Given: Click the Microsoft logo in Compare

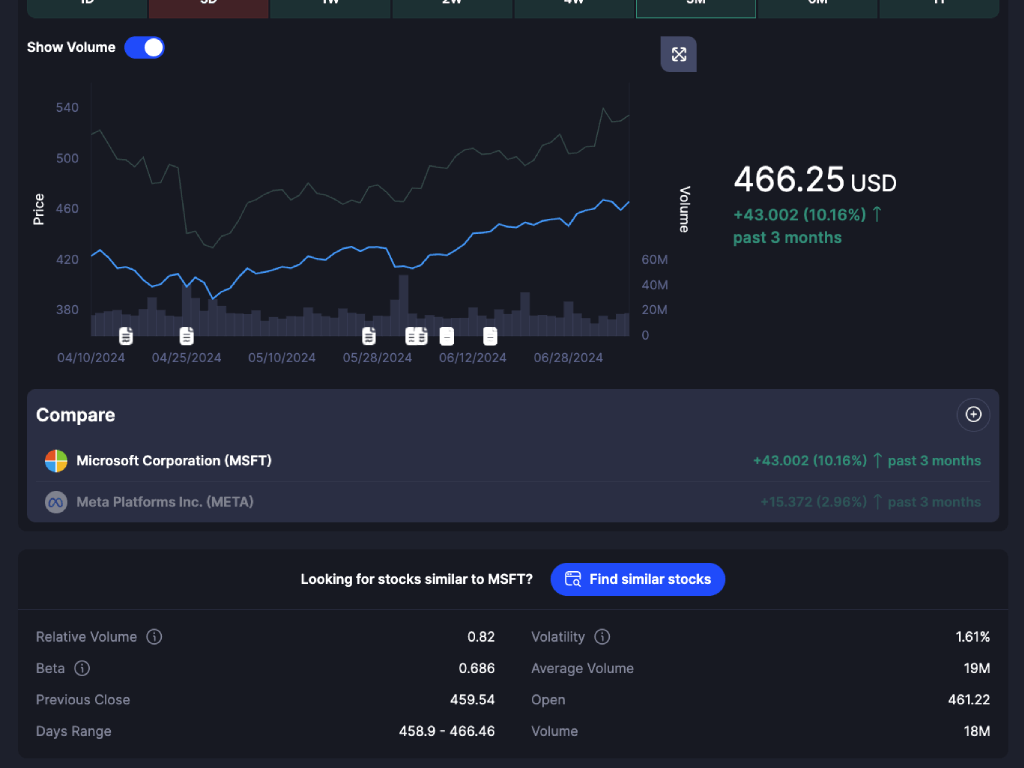Looking at the screenshot, I should coord(56,461).
